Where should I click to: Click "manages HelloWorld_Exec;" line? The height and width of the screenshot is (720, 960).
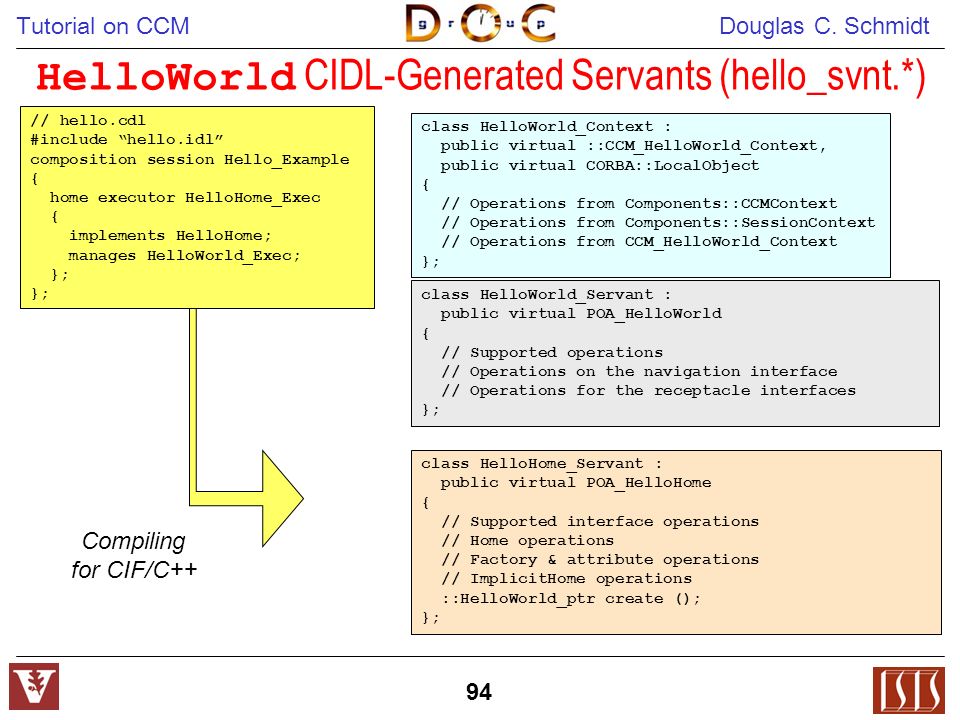tap(184, 255)
